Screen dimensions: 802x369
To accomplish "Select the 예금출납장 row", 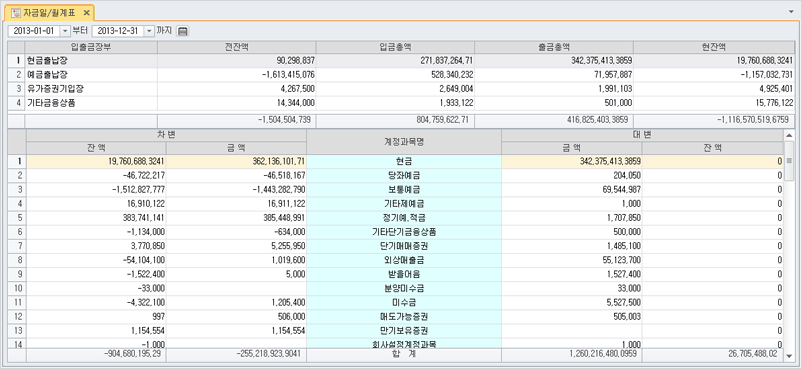I will click(x=402, y=75).
